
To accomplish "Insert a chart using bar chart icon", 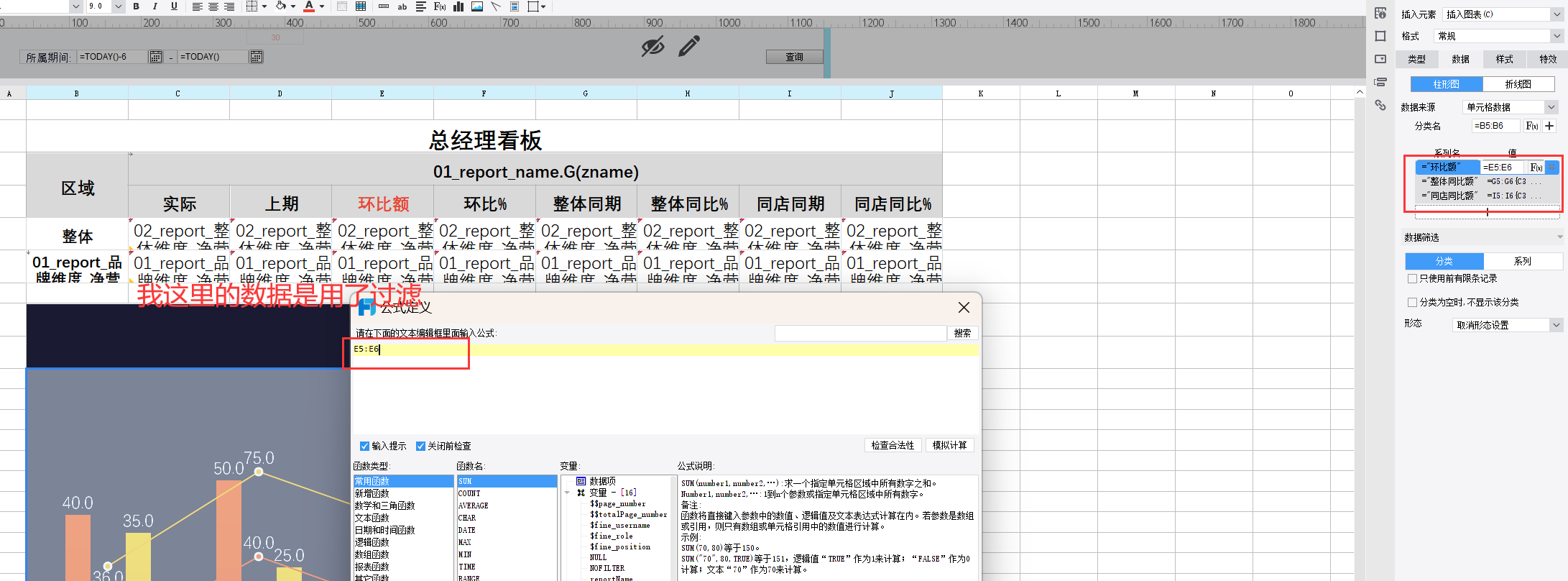I will (x=458, y=6).
